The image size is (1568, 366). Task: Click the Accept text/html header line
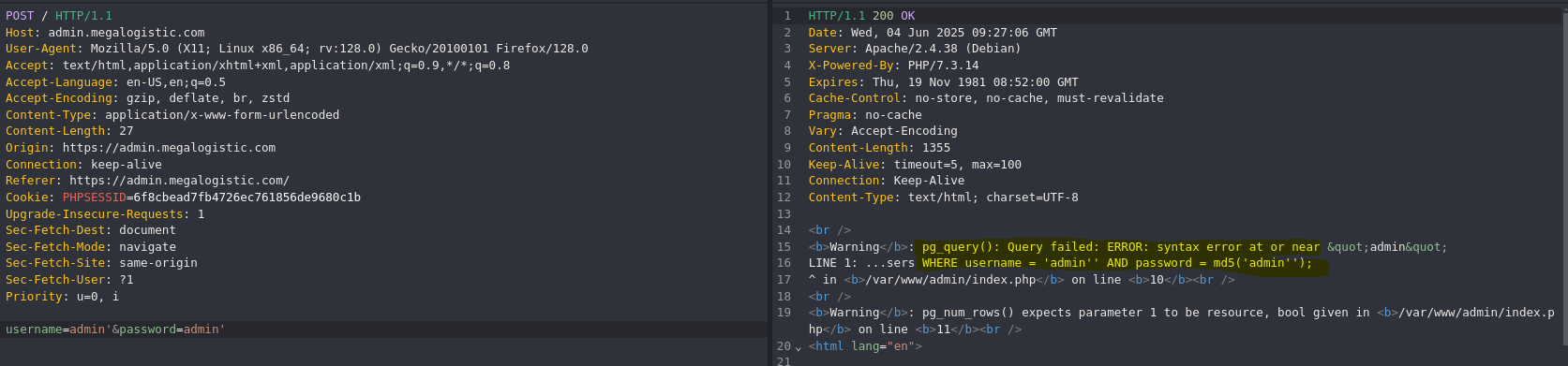click(x=258, y=66)
